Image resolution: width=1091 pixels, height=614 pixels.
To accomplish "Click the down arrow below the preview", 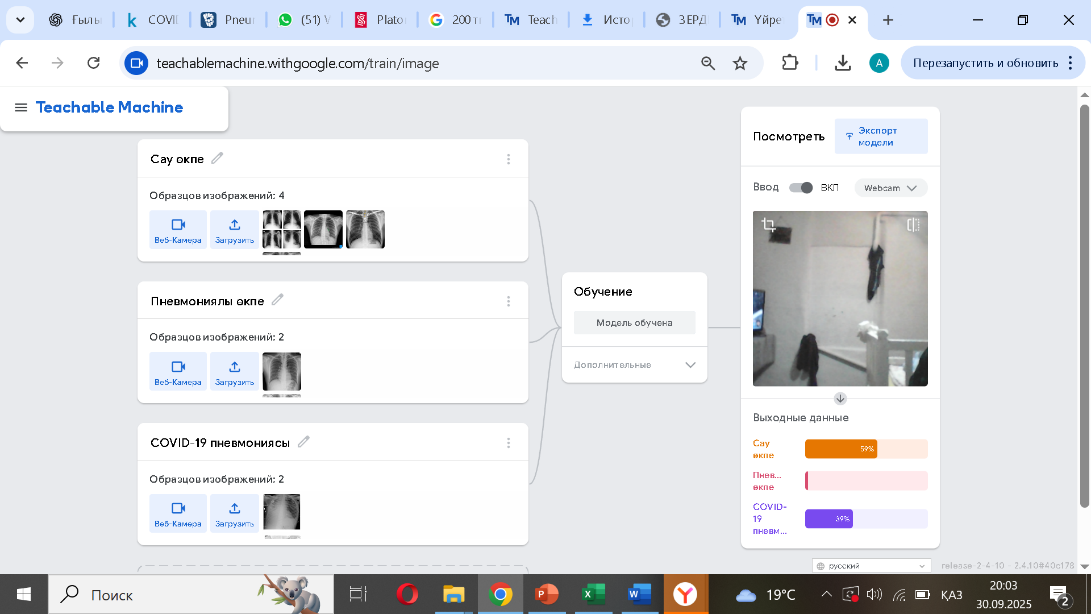I will click(840, 398).
